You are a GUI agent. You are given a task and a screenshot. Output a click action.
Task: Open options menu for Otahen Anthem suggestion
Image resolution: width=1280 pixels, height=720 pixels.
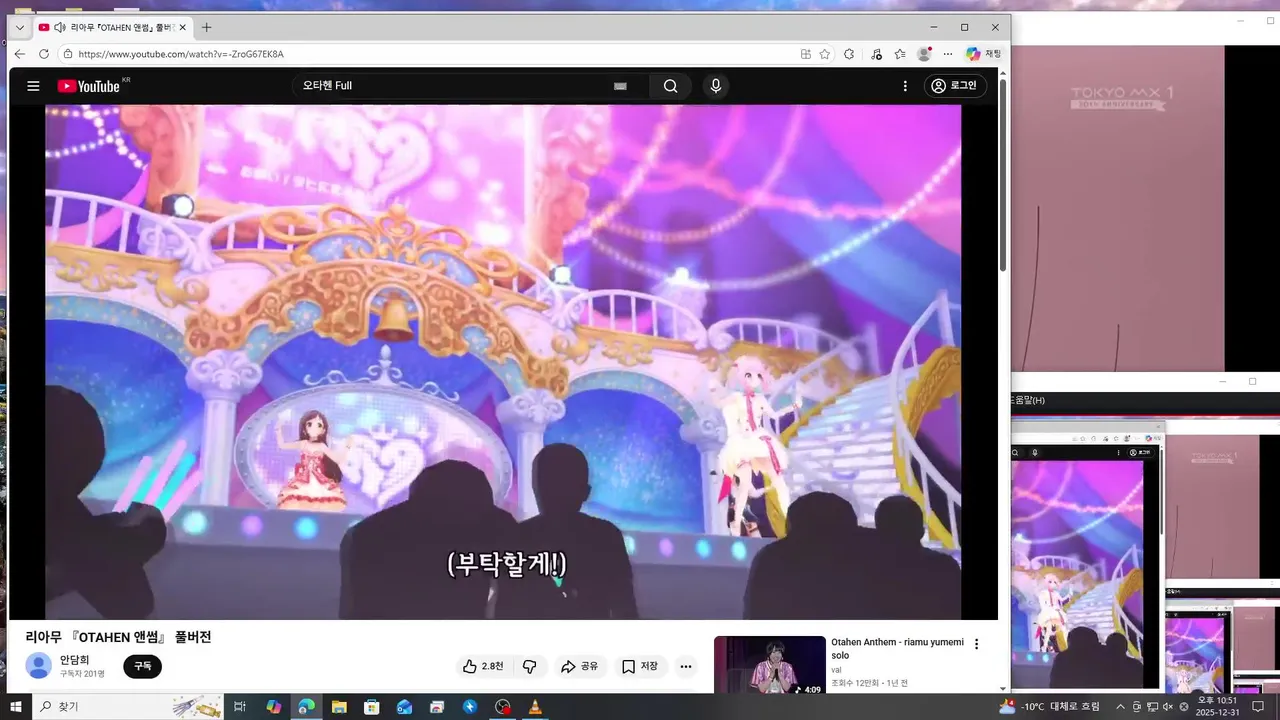[x=977, y=644]
